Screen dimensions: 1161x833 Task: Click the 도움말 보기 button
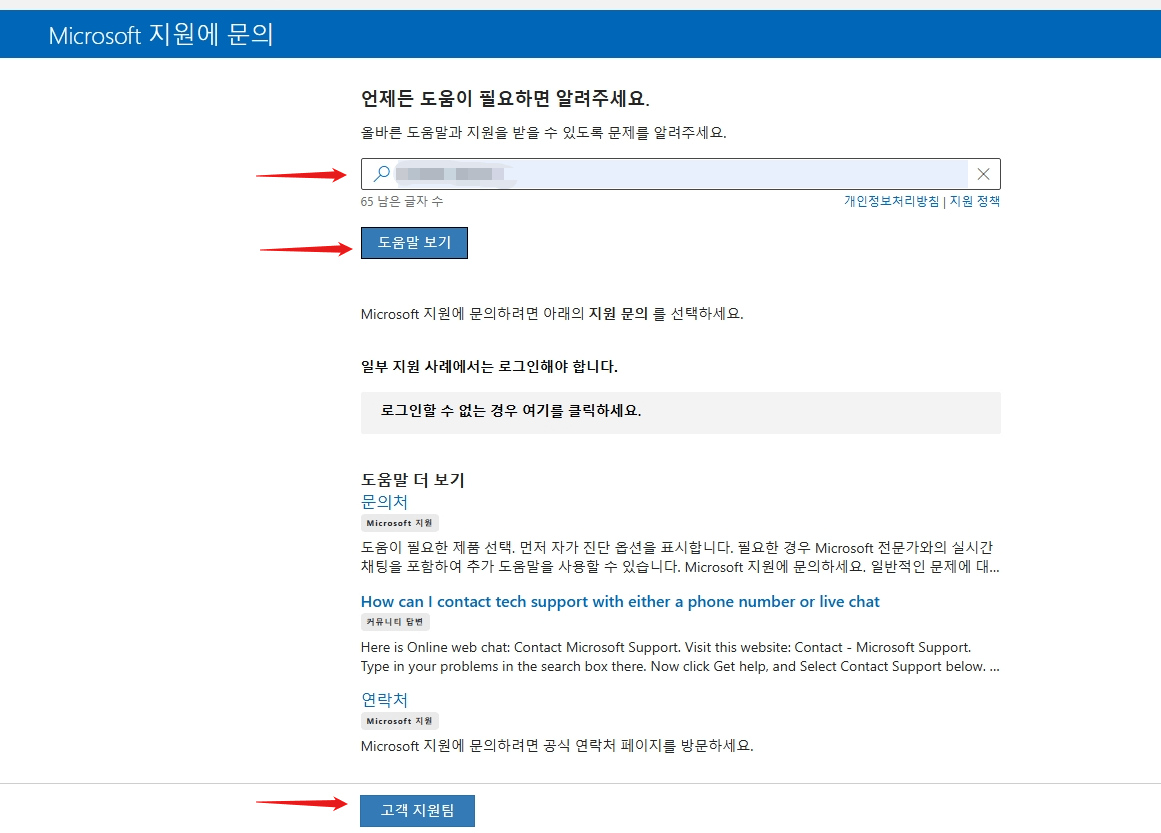[414, 243]
